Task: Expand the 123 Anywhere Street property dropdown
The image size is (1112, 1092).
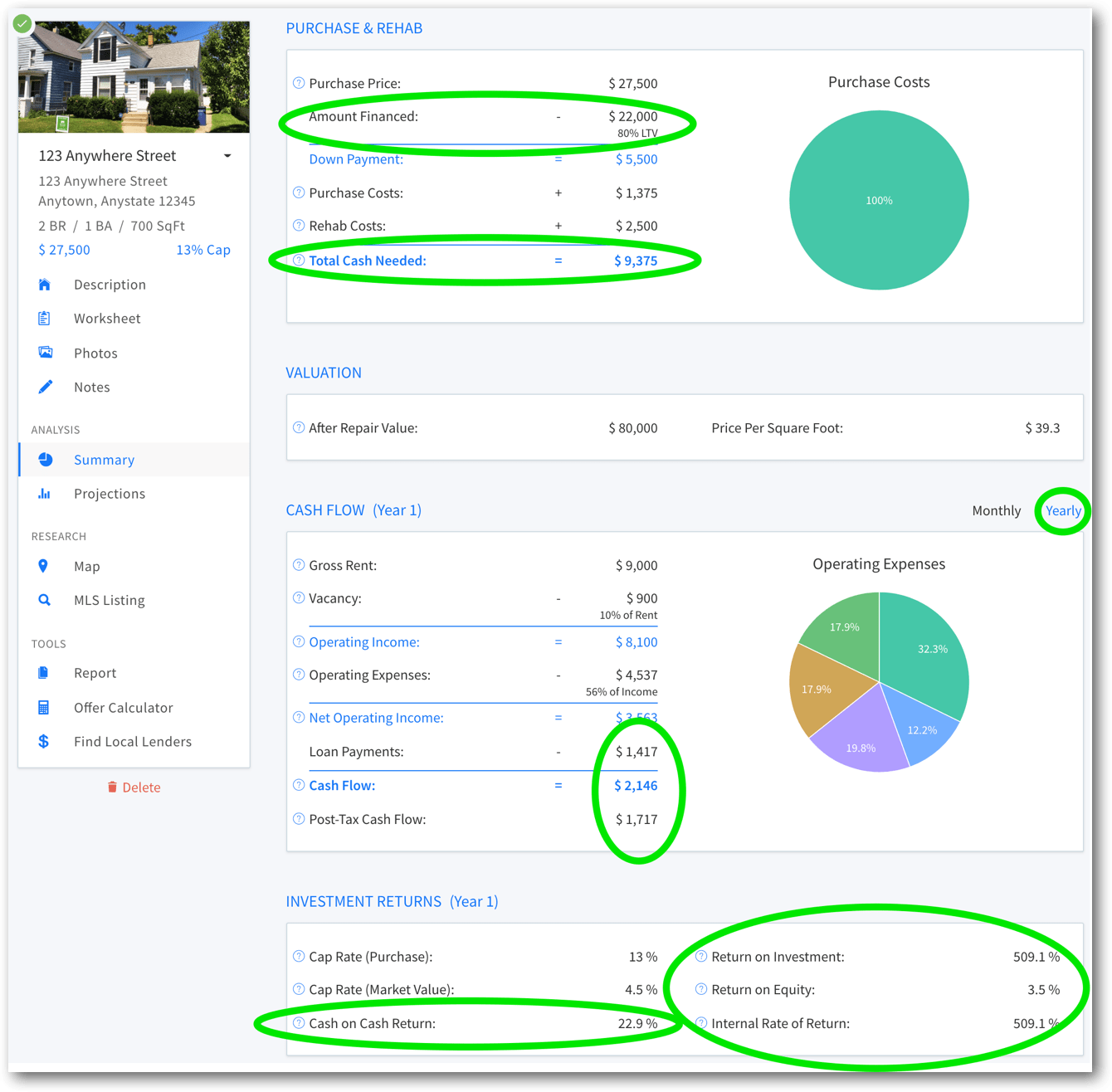Action: point(227,156)
